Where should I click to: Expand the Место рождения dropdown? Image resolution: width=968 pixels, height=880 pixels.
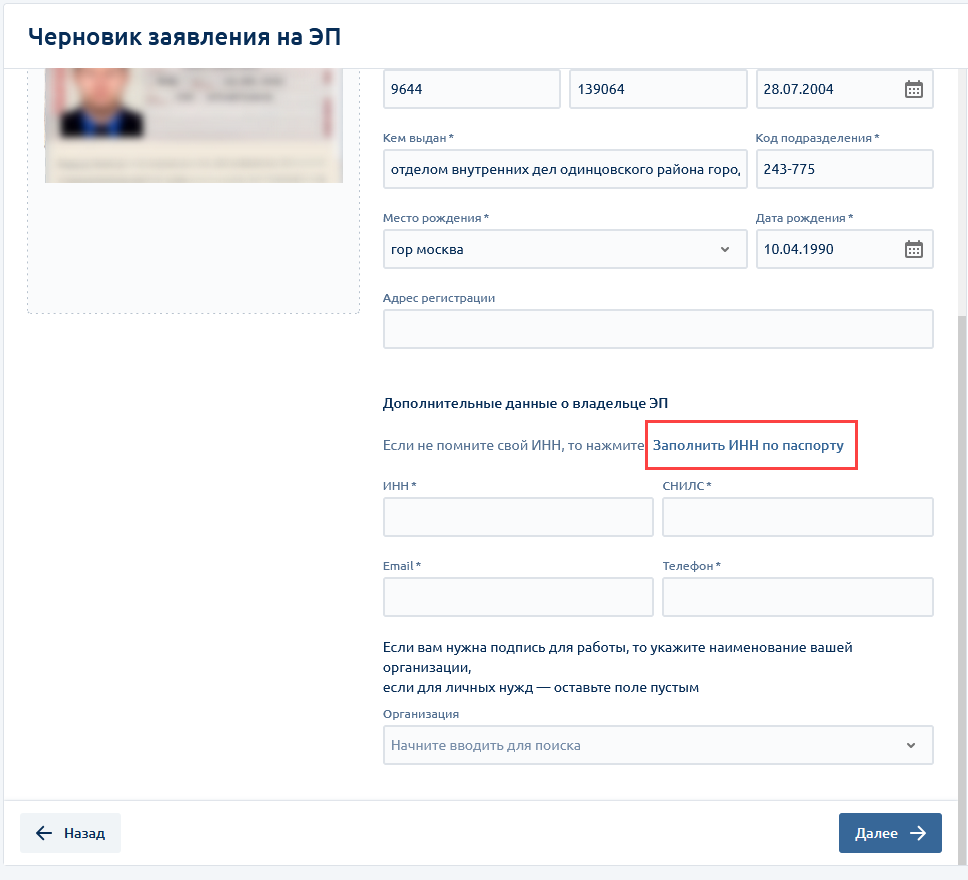point(725,250)
